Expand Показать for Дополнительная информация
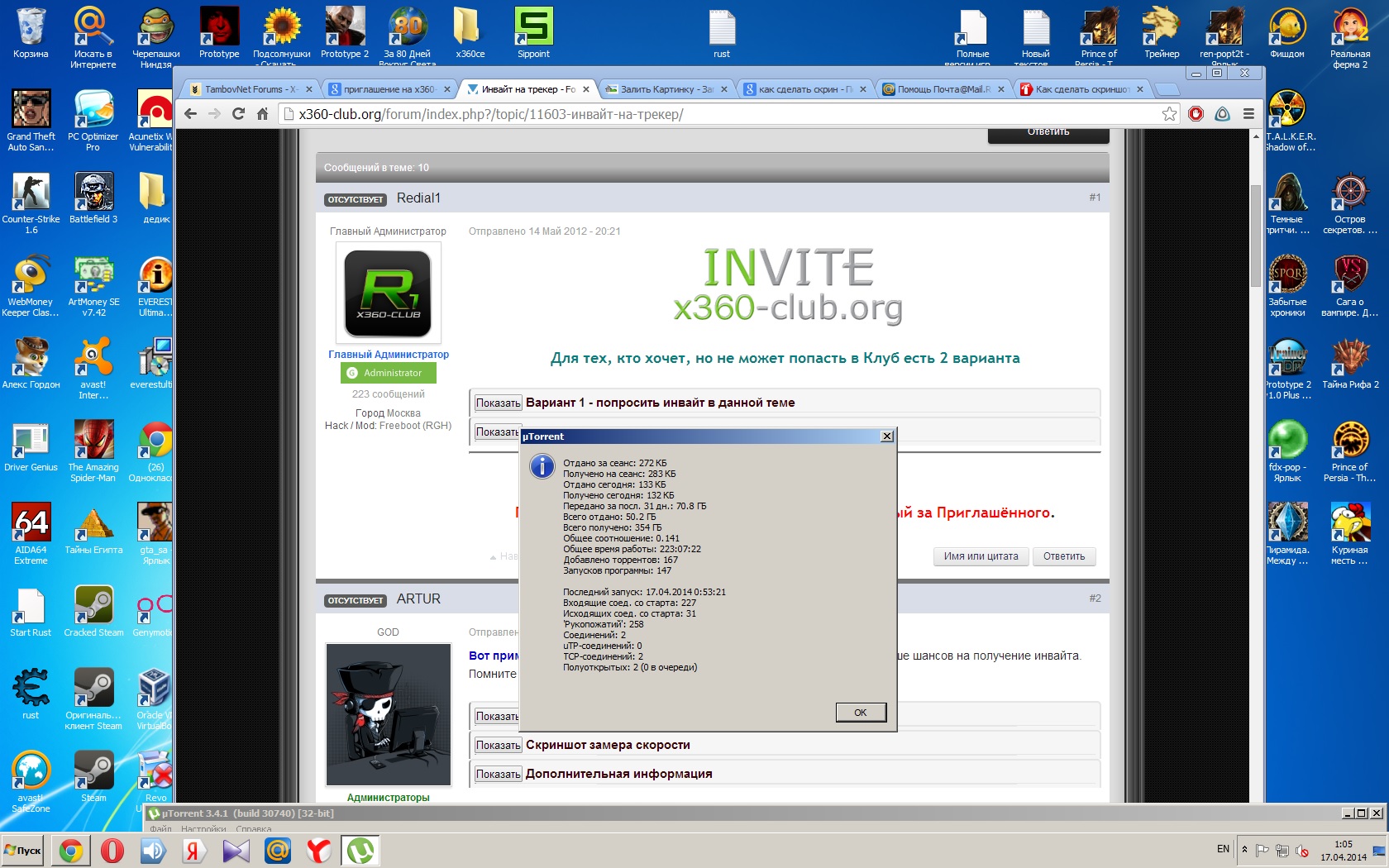The width and height of the screenshot is (1389, 868). coord(498,775)
